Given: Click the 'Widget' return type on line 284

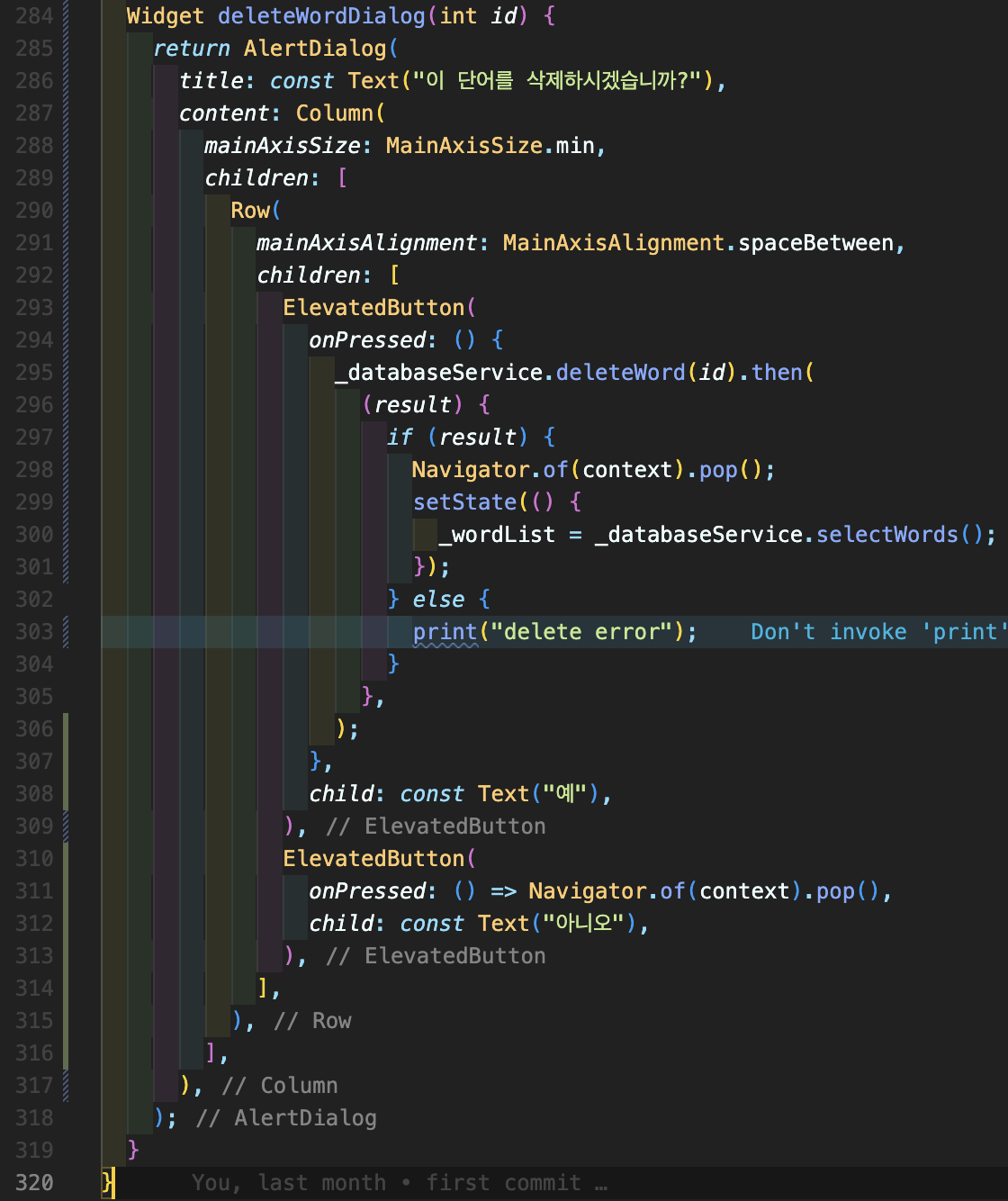Looking at the screenshot, I should [x=166, y=16].
